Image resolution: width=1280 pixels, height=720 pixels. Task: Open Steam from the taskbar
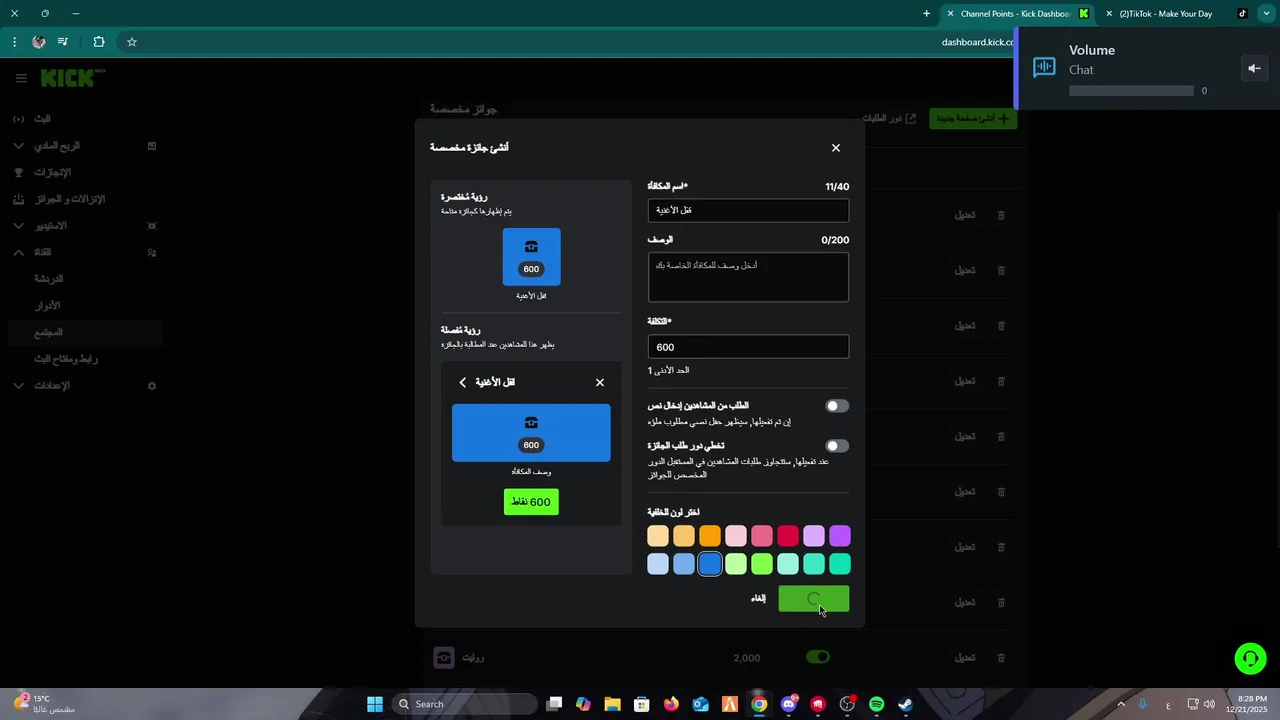click(x=906, y=704)
